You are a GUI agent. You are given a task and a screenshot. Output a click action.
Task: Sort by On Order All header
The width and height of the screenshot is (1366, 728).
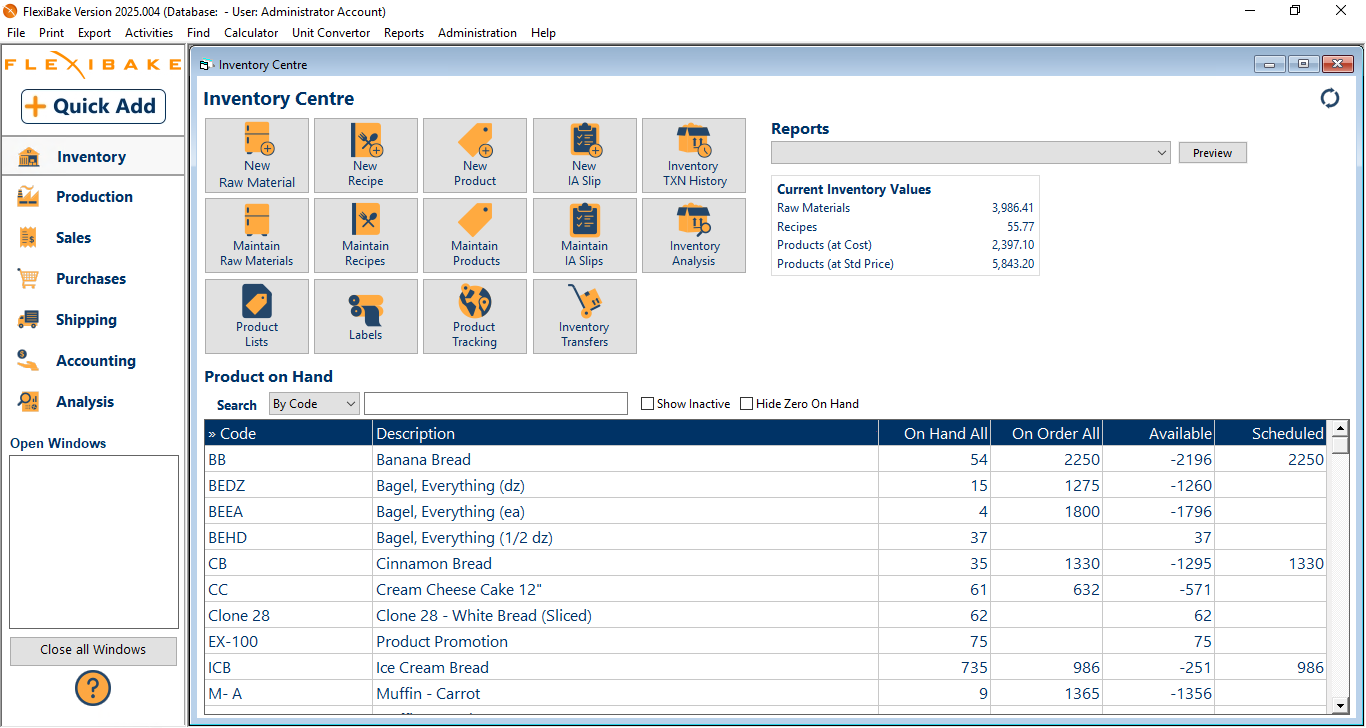(x=1046, y=433)
